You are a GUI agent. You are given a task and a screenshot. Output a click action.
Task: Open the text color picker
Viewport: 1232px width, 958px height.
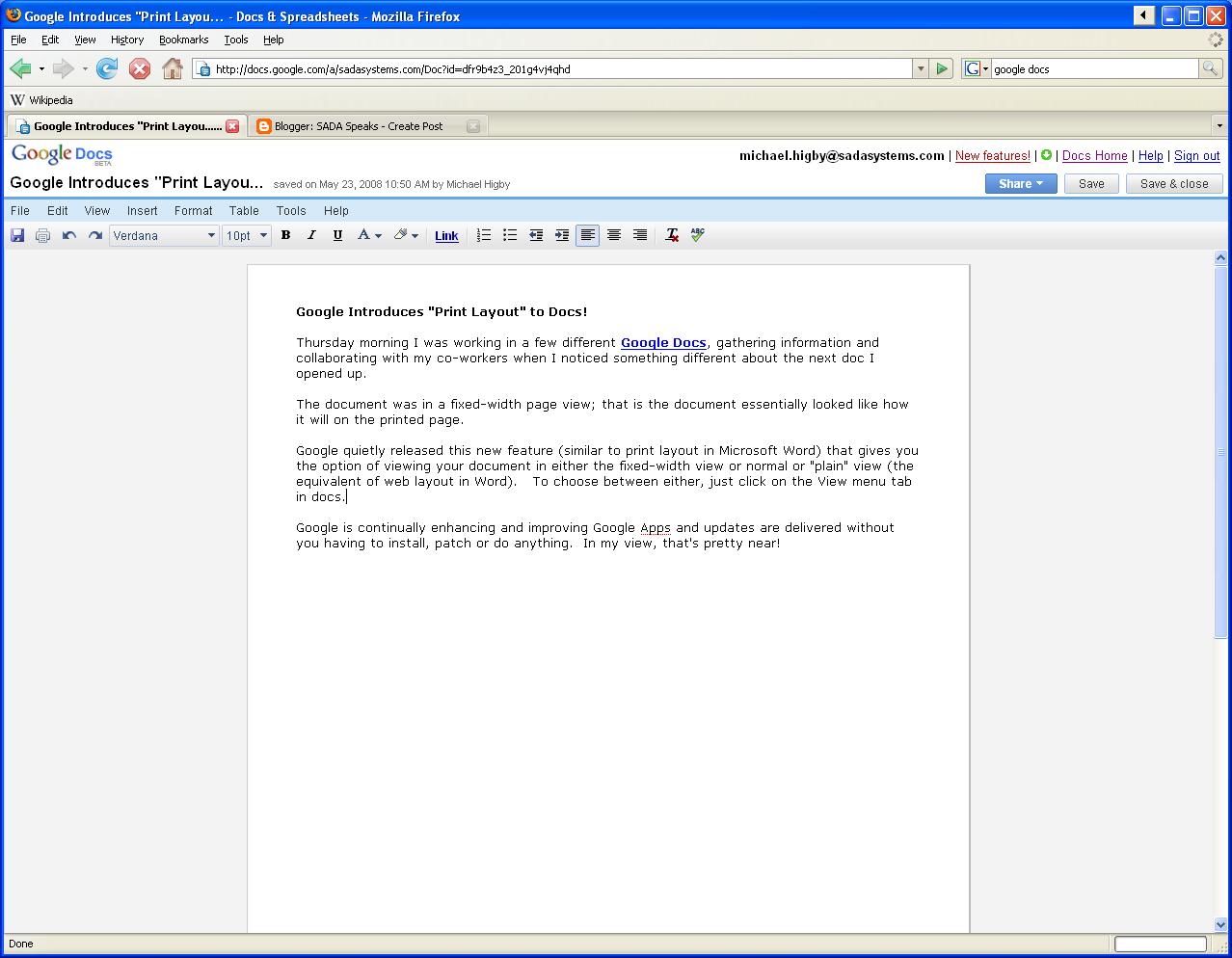point(369,235)
